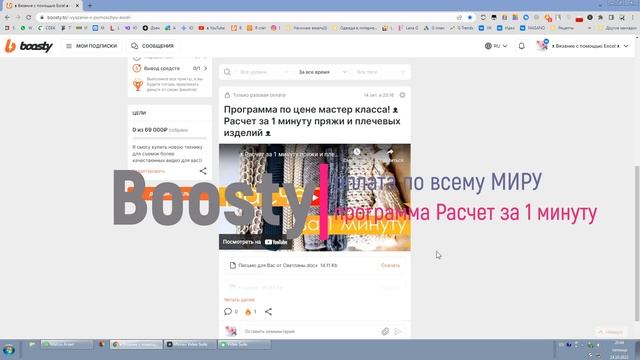Click the trophy icon in checklist
The width and height of the screenshot is (640, 360).
click(138, 84)
